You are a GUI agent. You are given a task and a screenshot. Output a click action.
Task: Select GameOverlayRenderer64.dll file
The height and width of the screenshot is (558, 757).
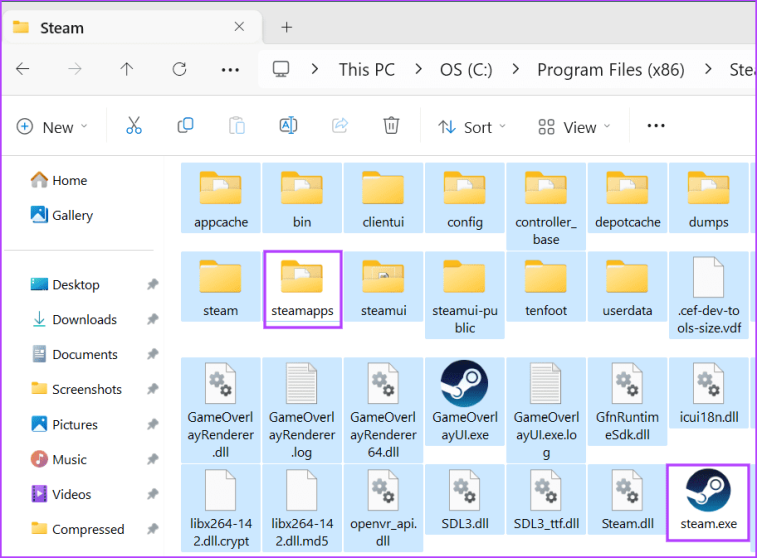point(383,410)
